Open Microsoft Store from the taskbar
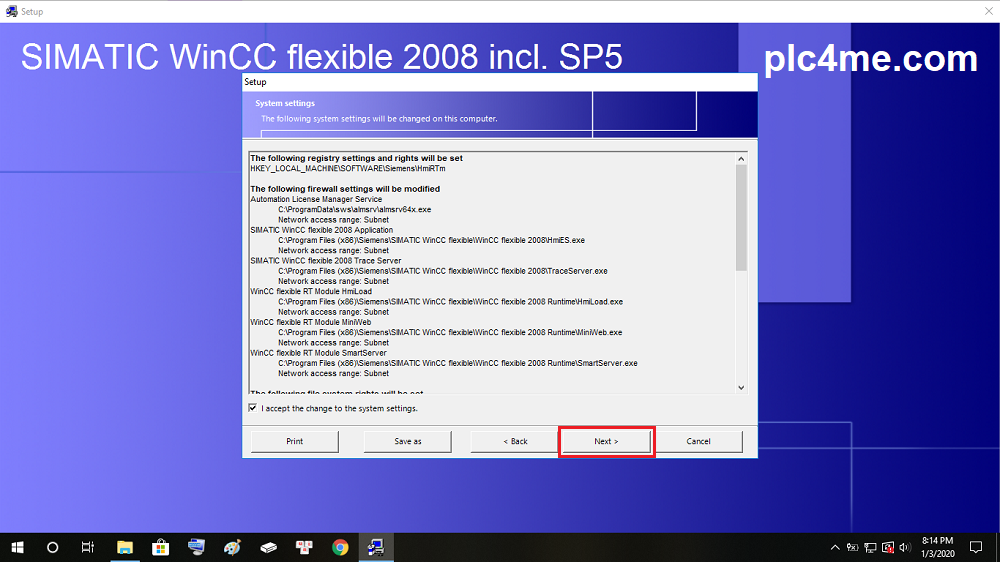Viewport: 1000px width, 562px height. click(160, 547)
